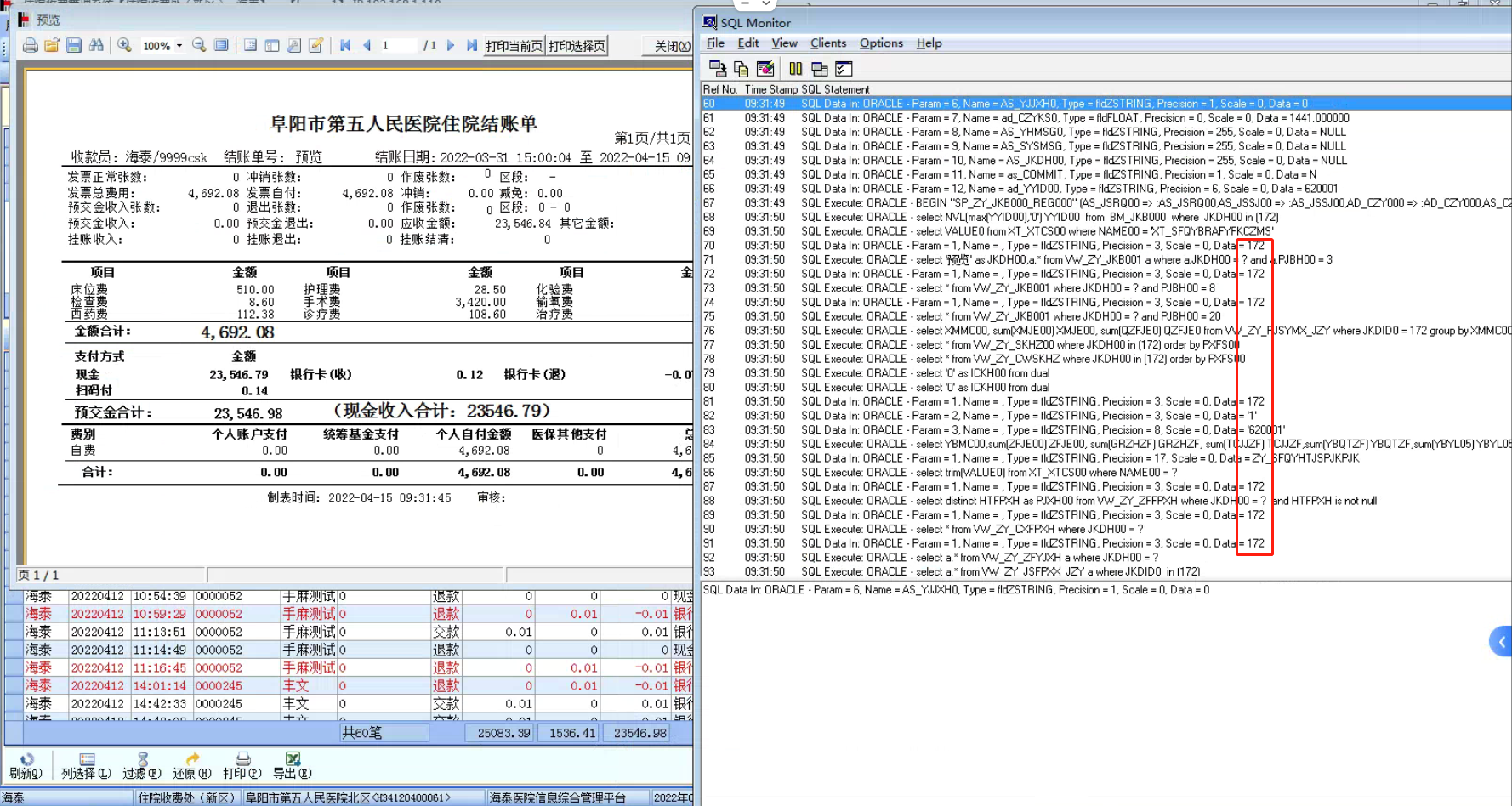Select SQL Monitor row with Ref No. 76
Screen dimensions: 1512x806
[x=1106, y=331]
